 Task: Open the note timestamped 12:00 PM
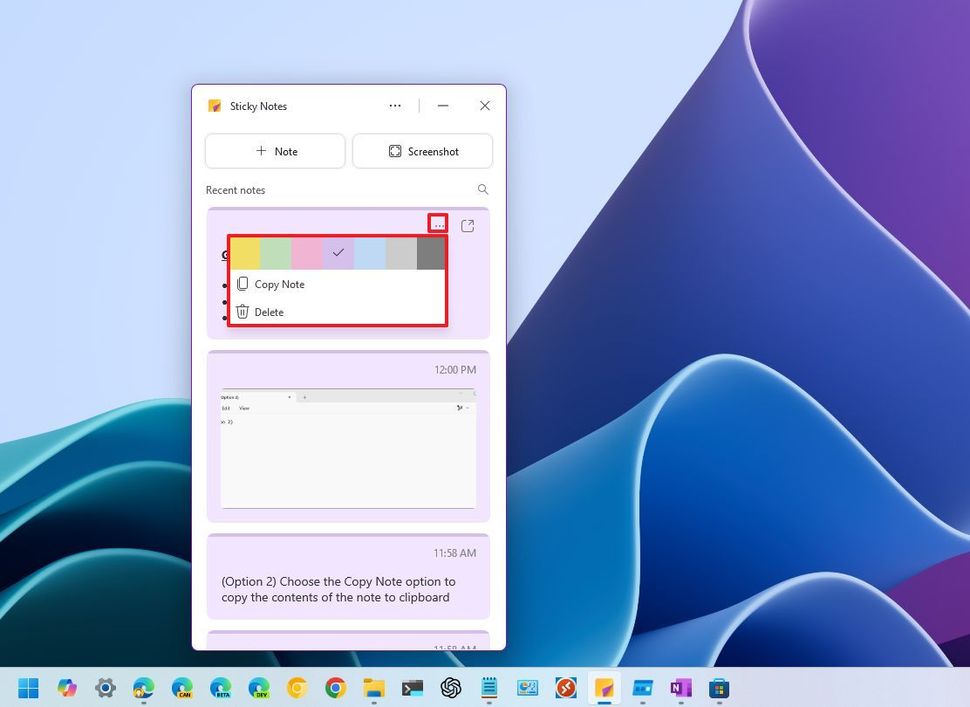click(x=348, y=437)
